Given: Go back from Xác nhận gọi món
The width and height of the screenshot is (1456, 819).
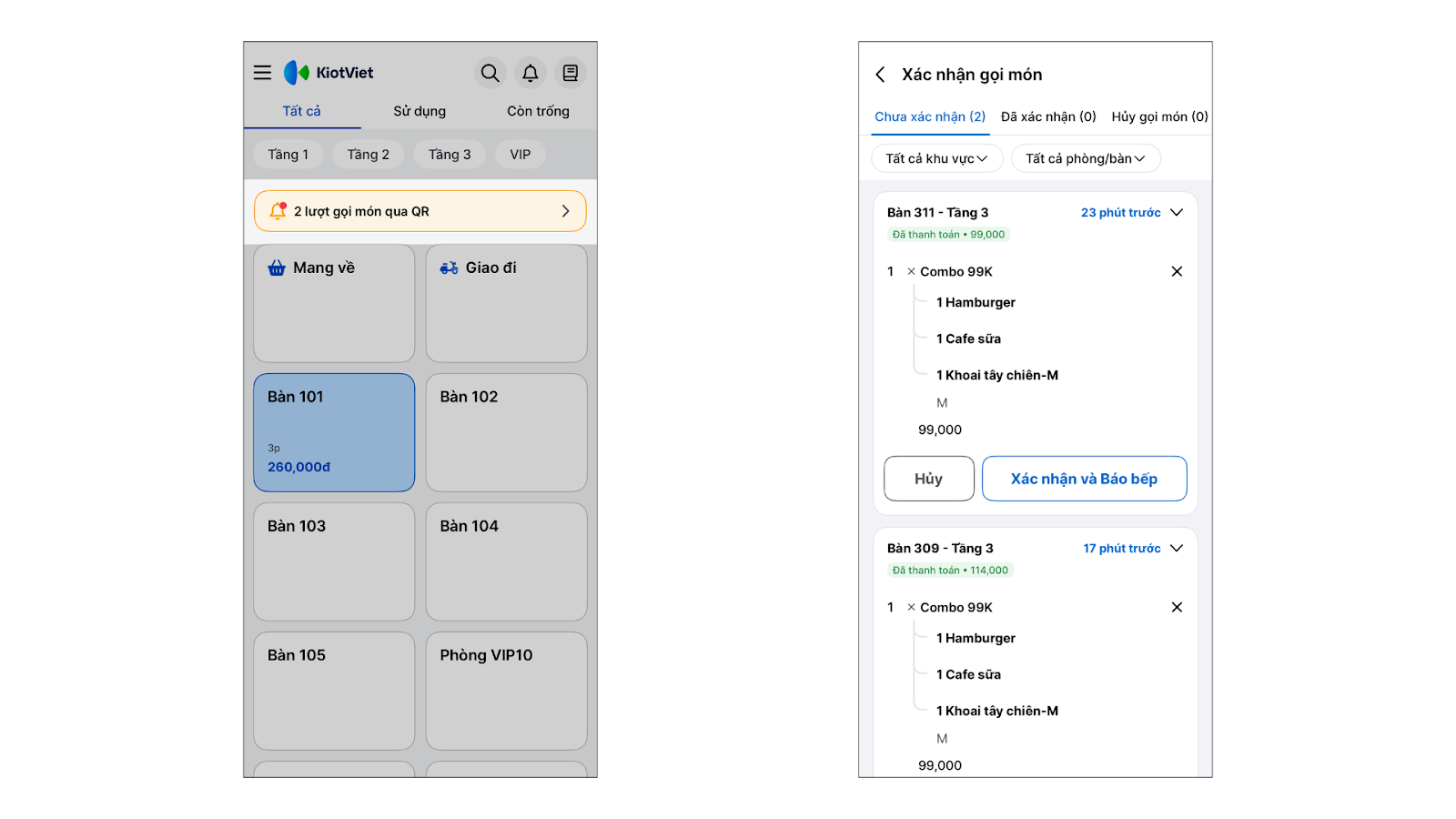Looking at the screenshot, I should point(880,75).
